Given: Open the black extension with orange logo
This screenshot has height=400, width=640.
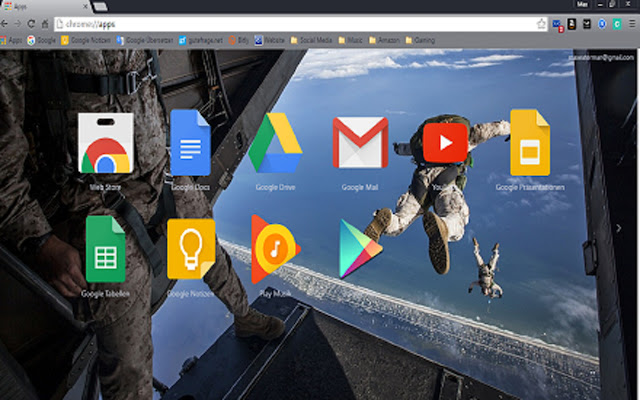Looking at the screenshot, I should coord(572,24).
